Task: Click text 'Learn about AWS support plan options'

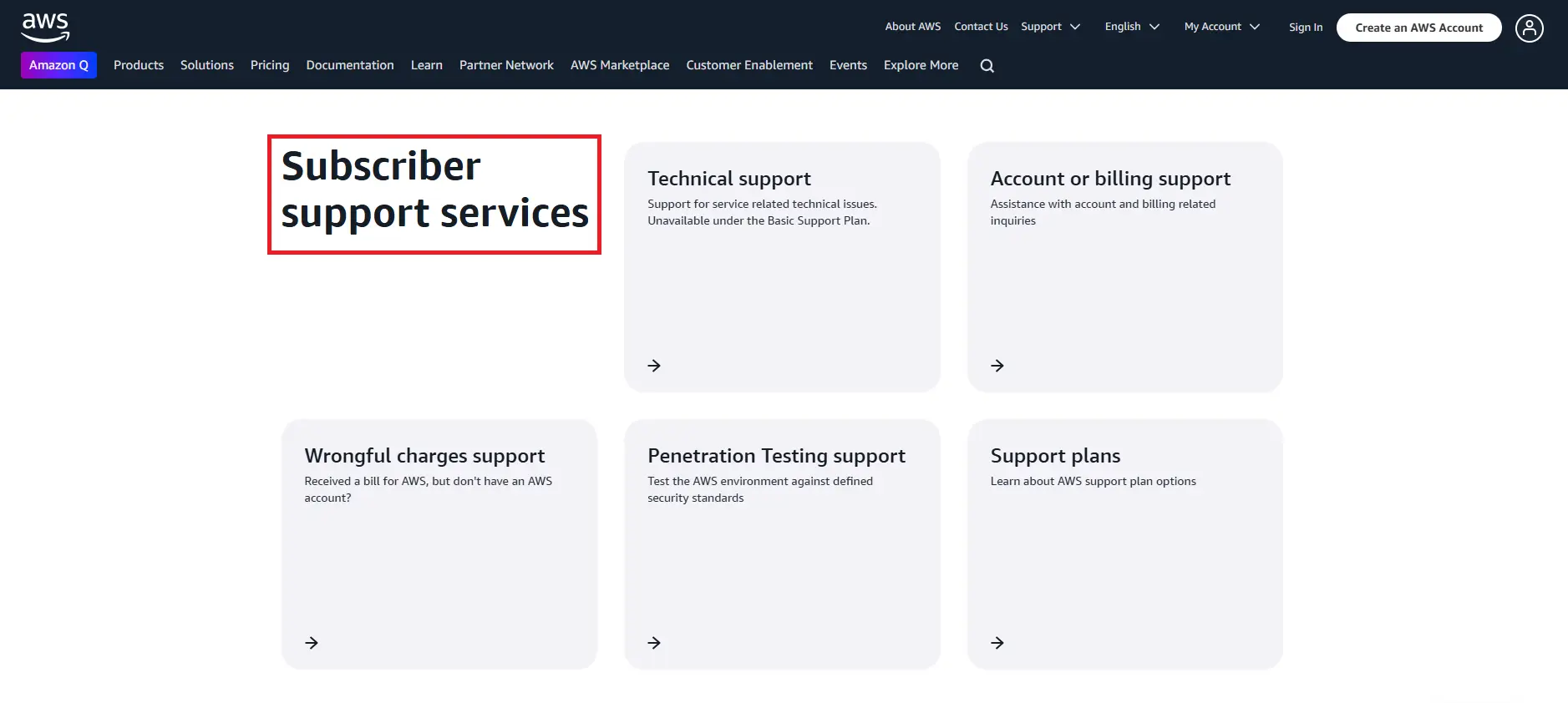Action: click(1093, 482)
